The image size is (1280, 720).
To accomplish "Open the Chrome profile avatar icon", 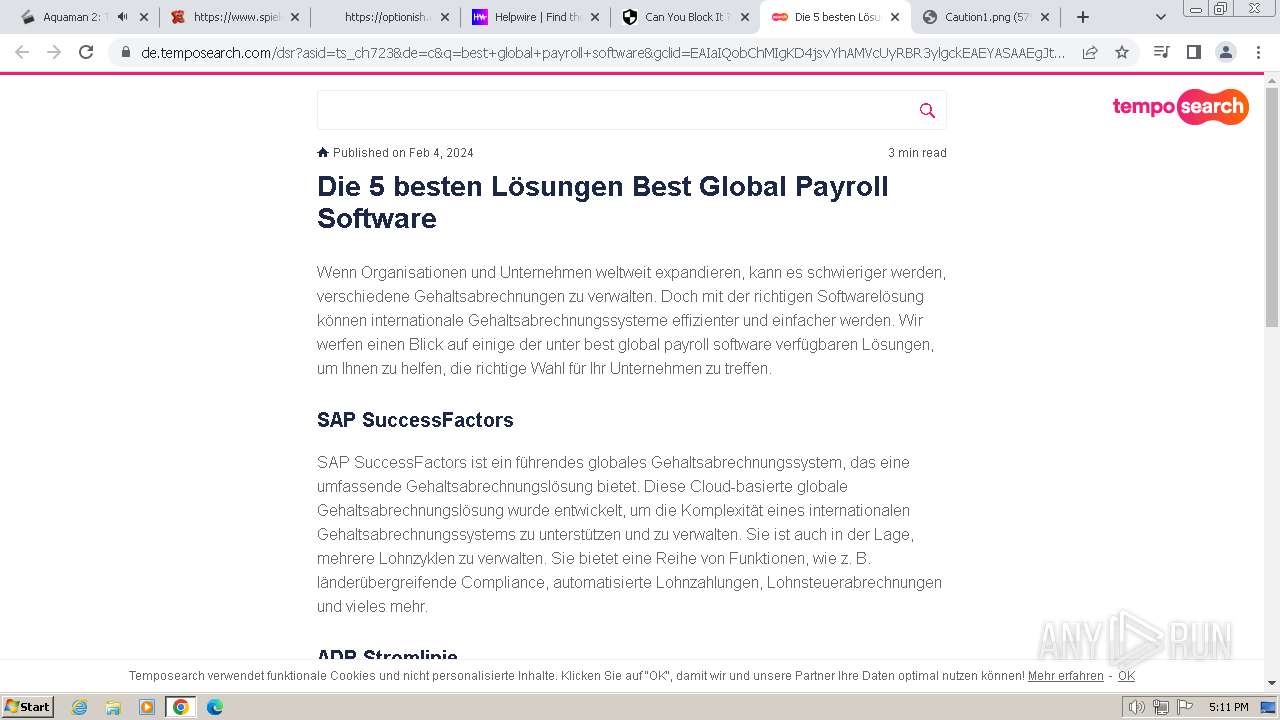I will click(x=1225, y=52).
